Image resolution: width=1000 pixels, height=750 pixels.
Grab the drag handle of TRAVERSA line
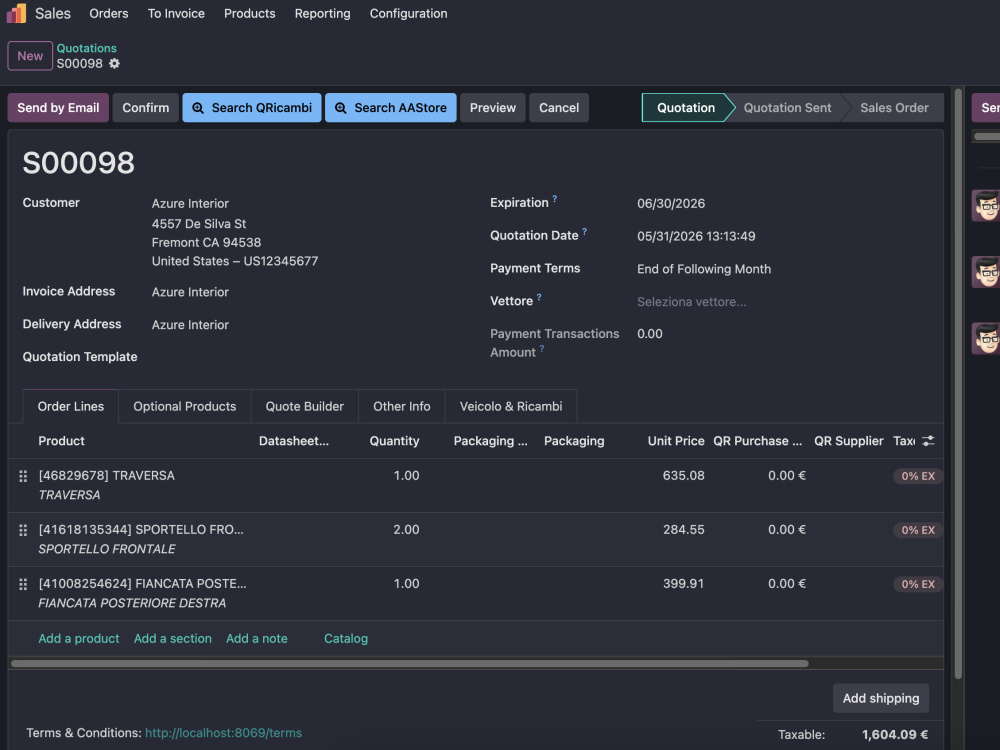(23, 476)
